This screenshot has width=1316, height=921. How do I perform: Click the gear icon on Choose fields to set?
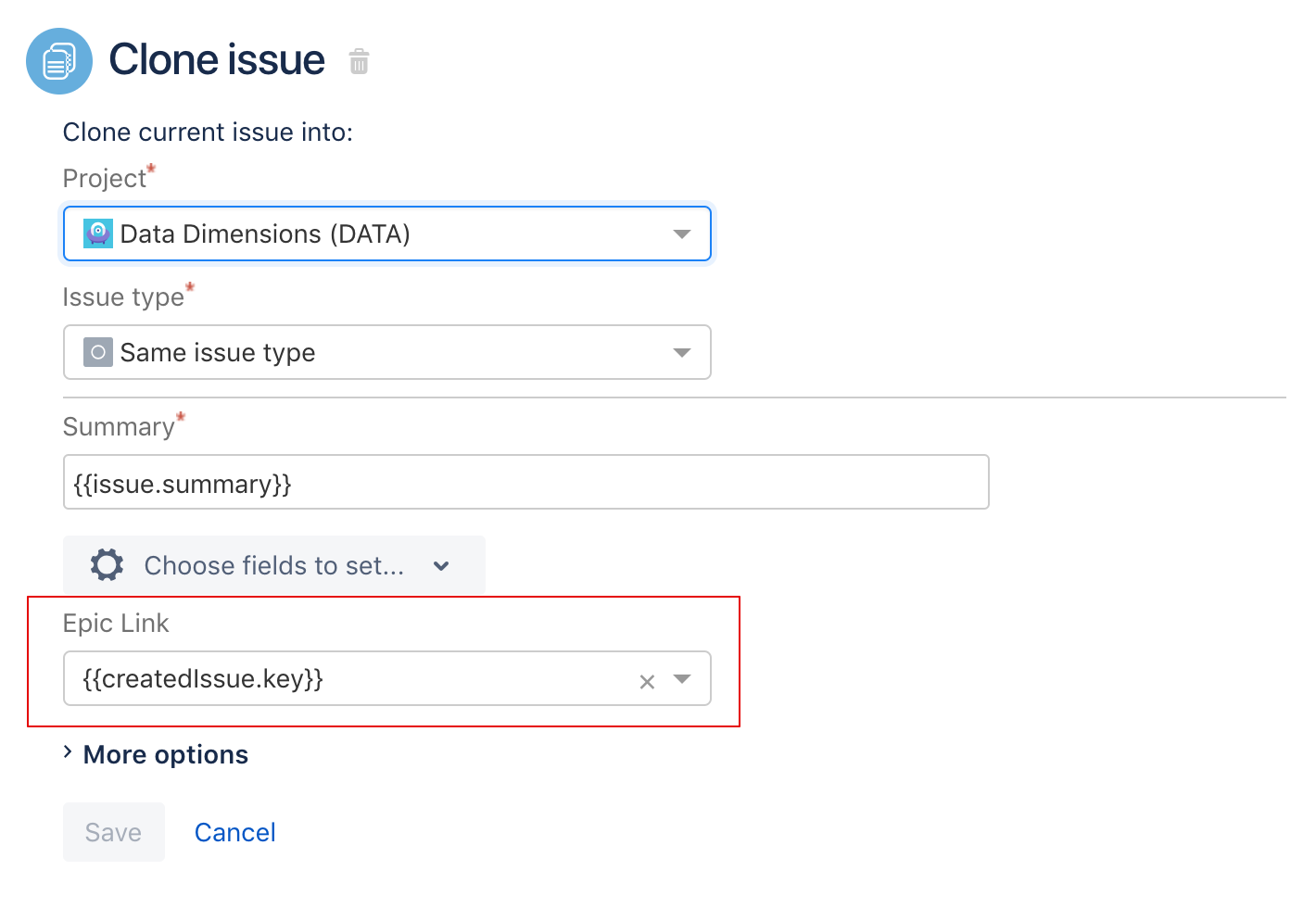107,565
